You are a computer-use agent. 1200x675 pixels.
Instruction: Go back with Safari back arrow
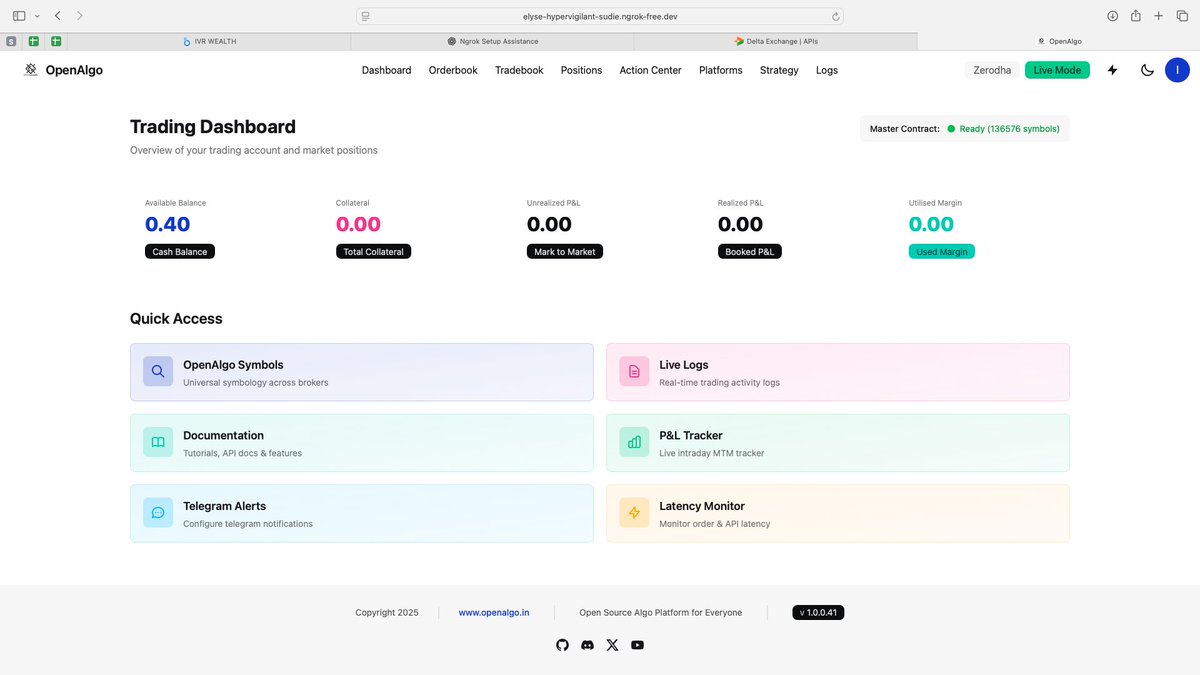[x=57, y=16]
